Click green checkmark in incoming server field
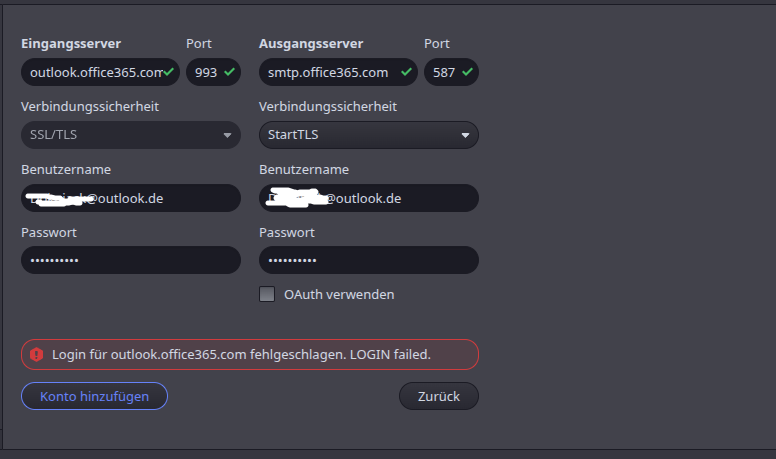 pyautogui.click(x=169, y=72)
